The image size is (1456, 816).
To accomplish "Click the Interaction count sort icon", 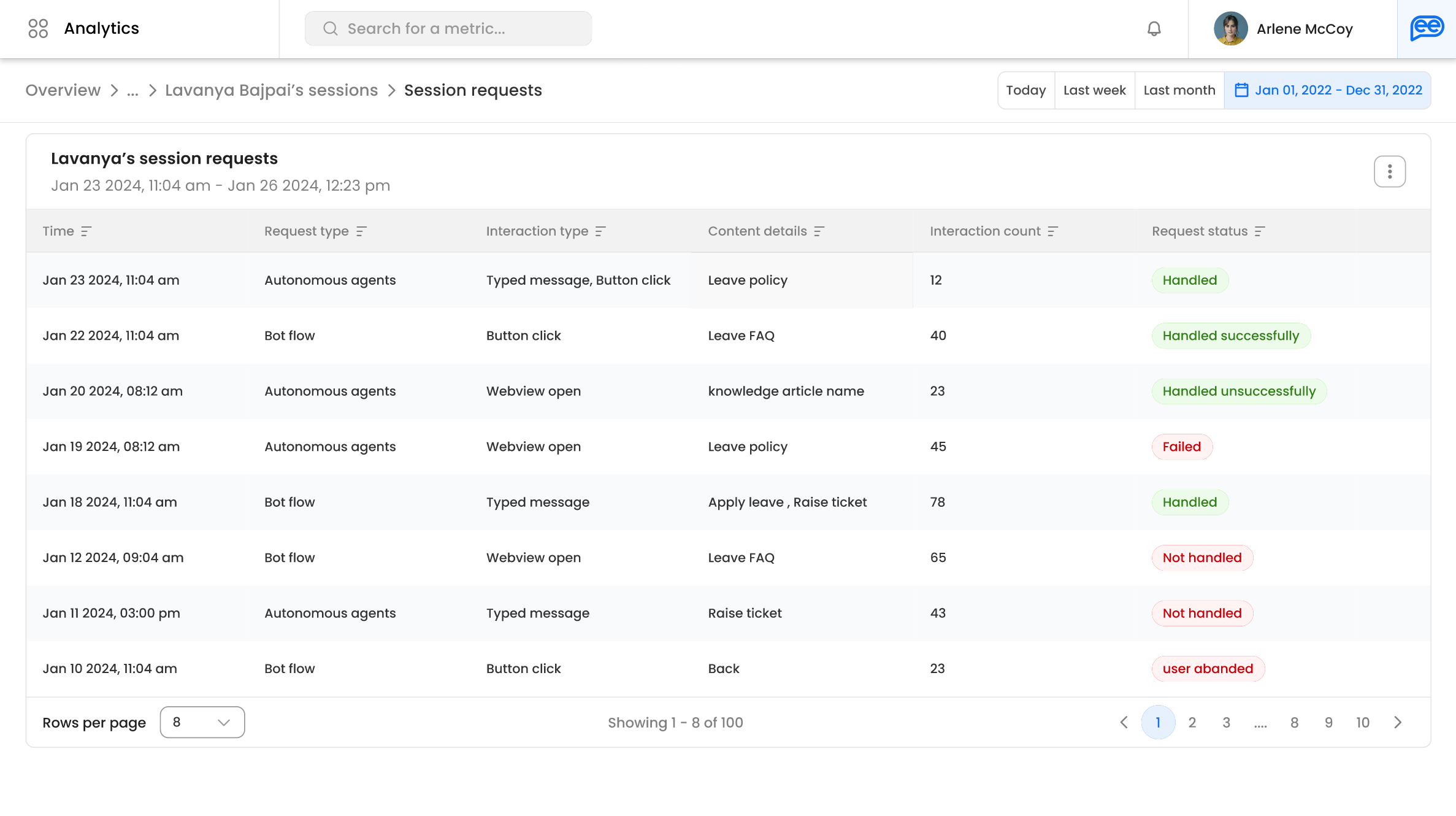I will point(1053,231).
